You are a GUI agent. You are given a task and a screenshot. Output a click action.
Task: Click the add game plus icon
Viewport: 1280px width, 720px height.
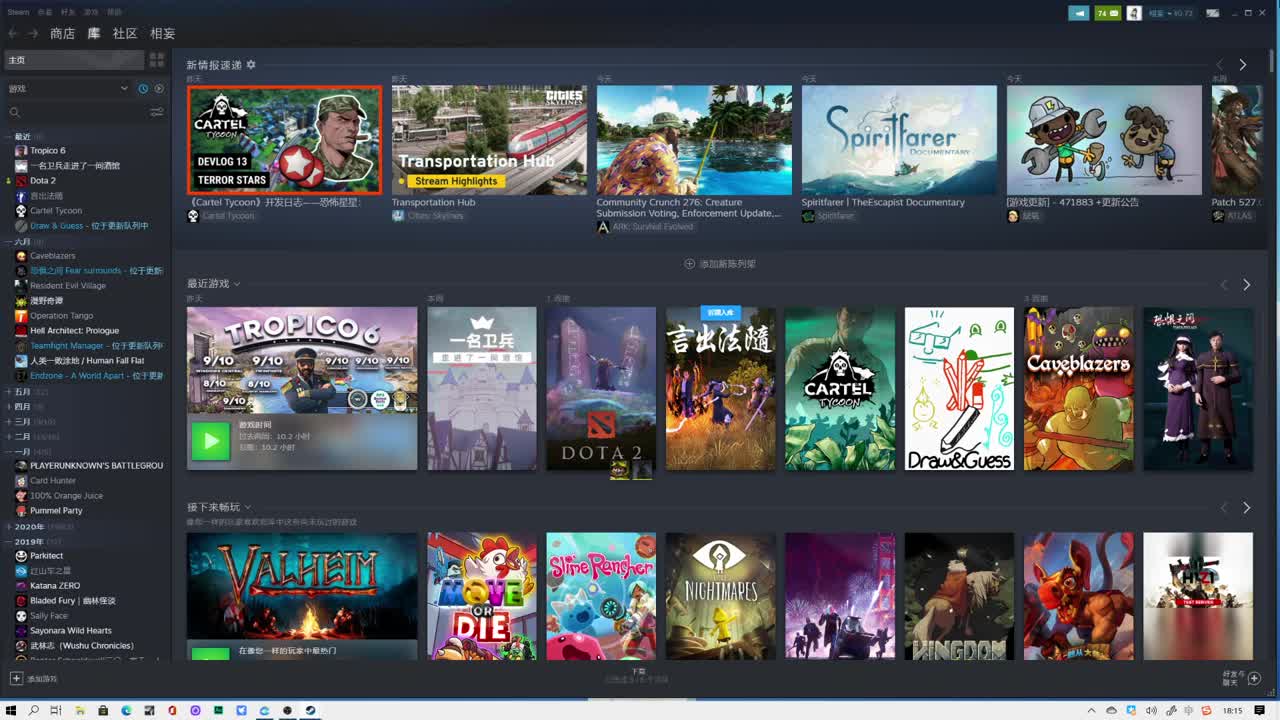click(x=16, y=679)
